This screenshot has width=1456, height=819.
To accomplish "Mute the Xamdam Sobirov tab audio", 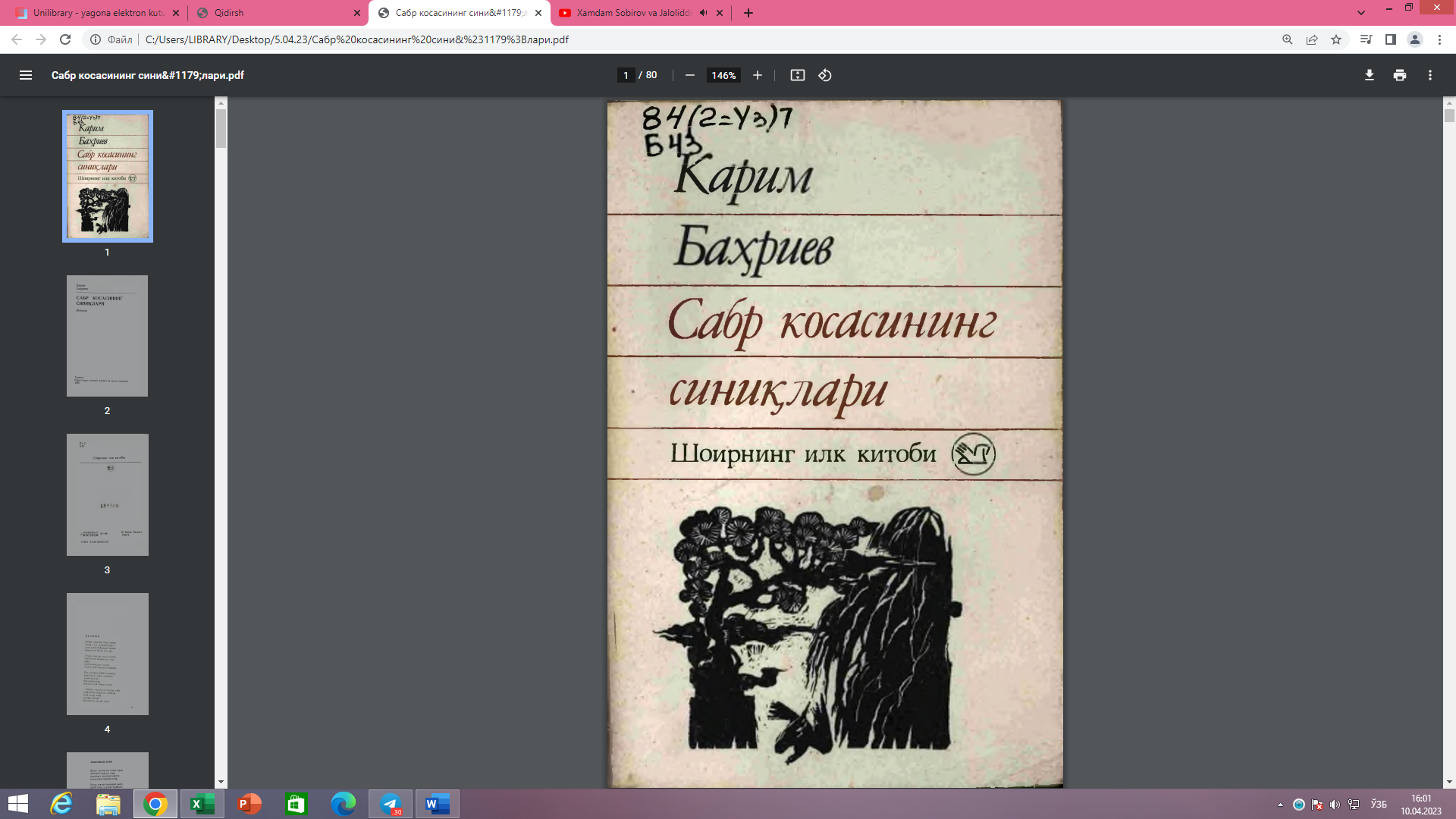I will pyautogui.click(x=703, y=13).
